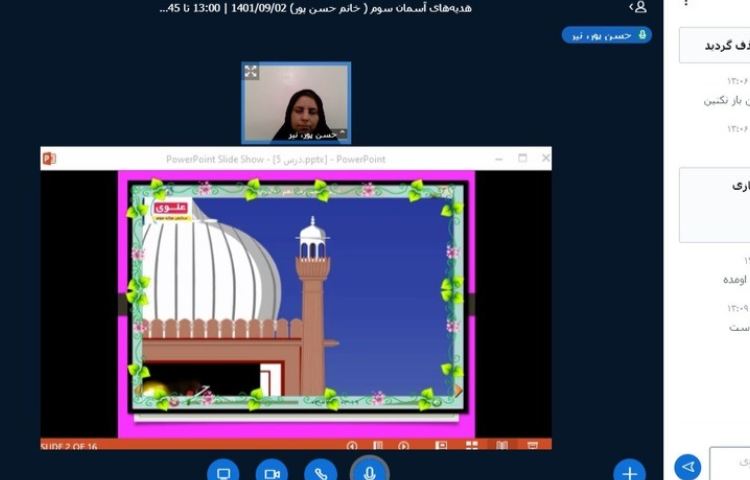Switch to Reading view in status bar

click(x=502, y=446)
